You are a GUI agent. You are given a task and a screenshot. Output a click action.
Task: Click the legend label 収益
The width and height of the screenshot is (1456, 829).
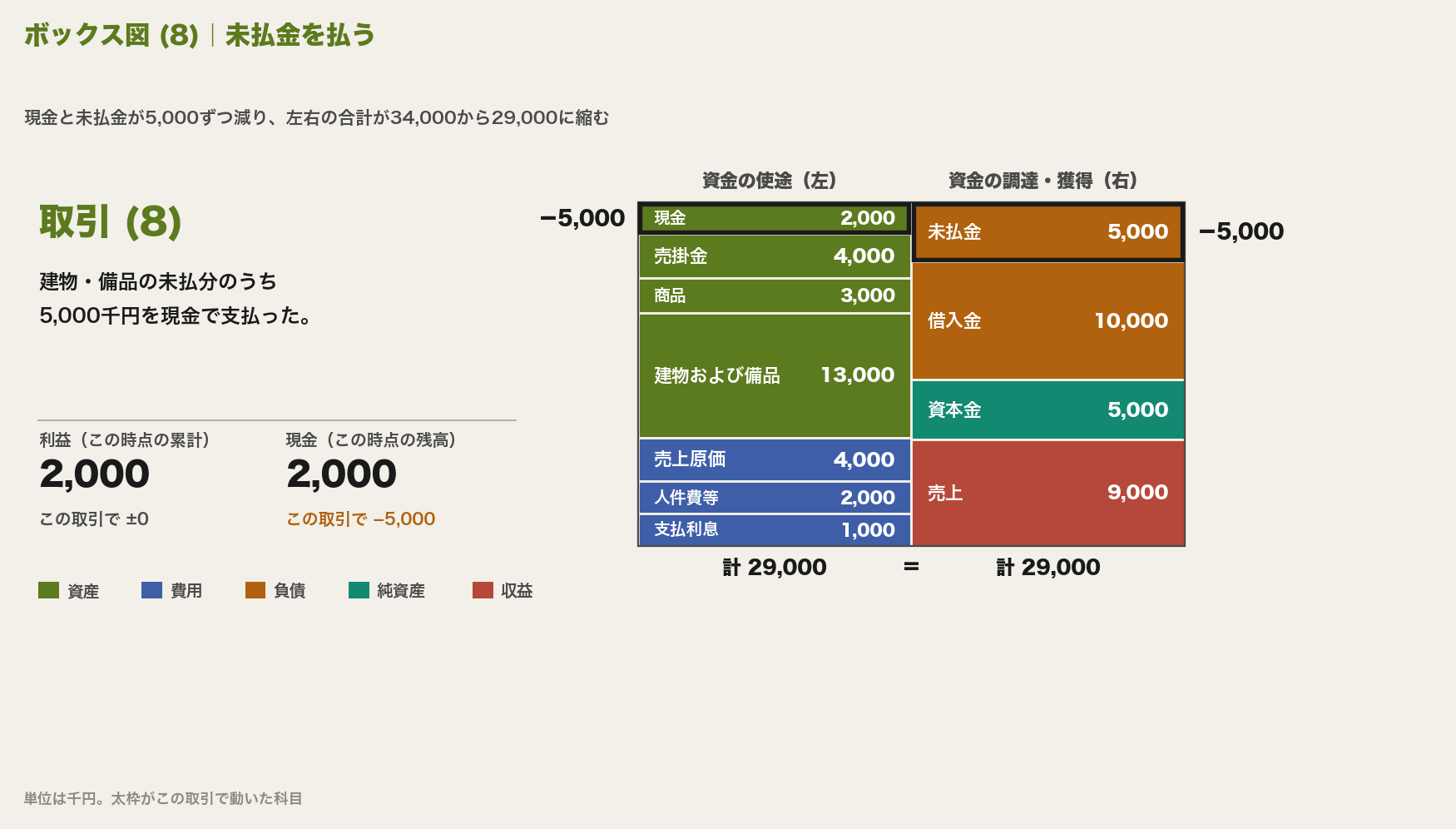coord(517,590)
